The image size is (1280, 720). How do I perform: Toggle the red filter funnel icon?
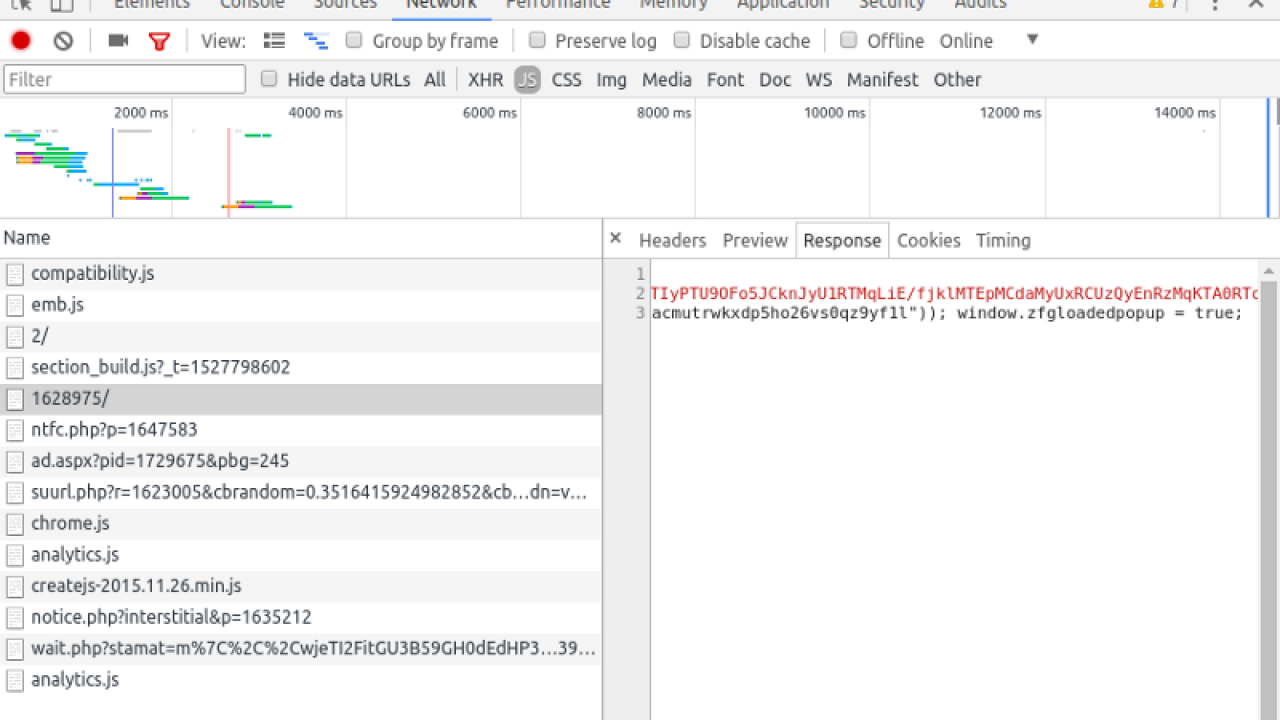point(159,41)
